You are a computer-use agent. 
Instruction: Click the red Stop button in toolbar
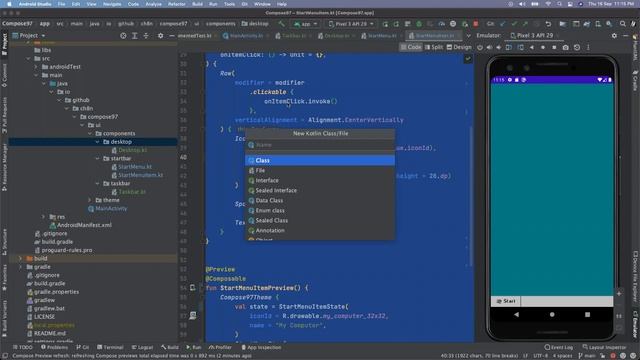[x=476, y=24]
